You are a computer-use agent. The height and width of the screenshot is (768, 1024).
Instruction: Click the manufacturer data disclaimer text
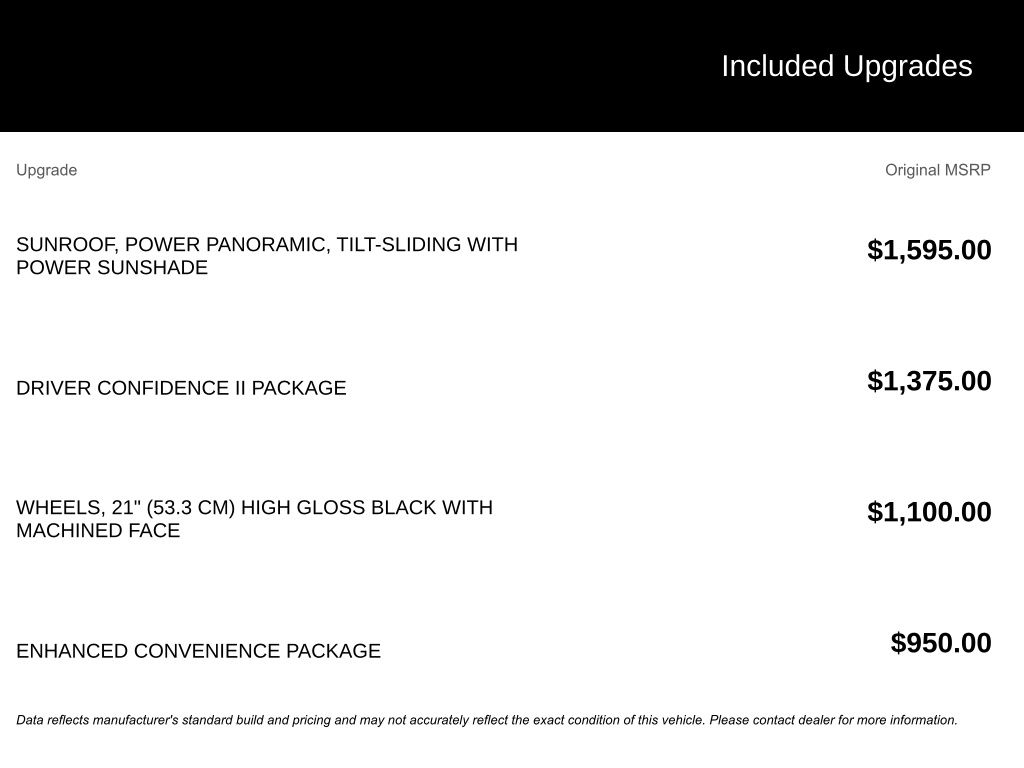tap(487, 720)
